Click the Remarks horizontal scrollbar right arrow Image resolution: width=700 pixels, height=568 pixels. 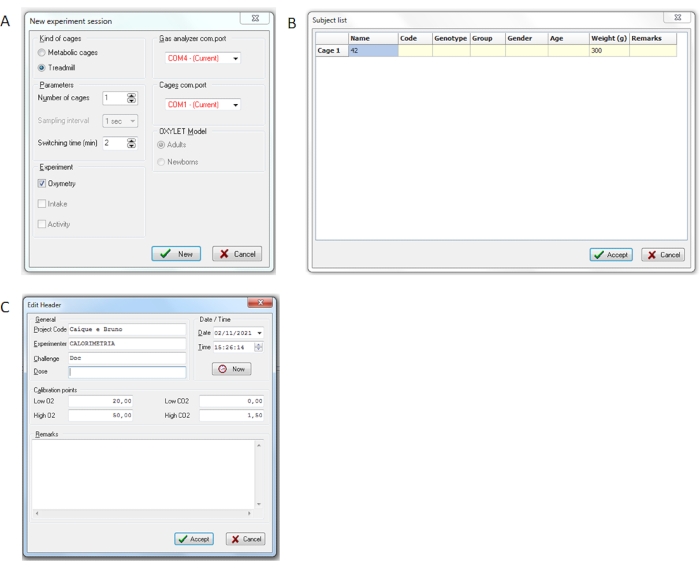pos(249,513)
